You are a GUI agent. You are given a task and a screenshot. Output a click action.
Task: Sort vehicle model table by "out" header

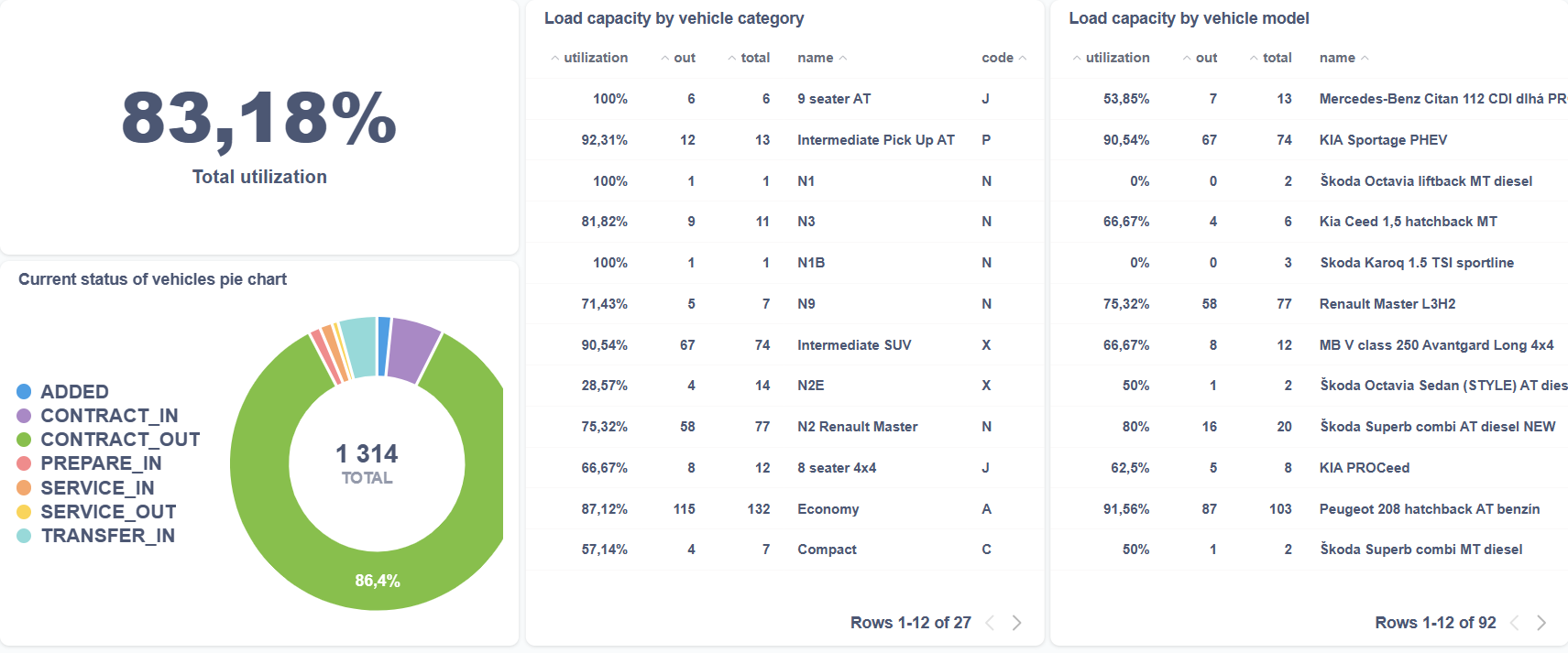click(1206, 58)
